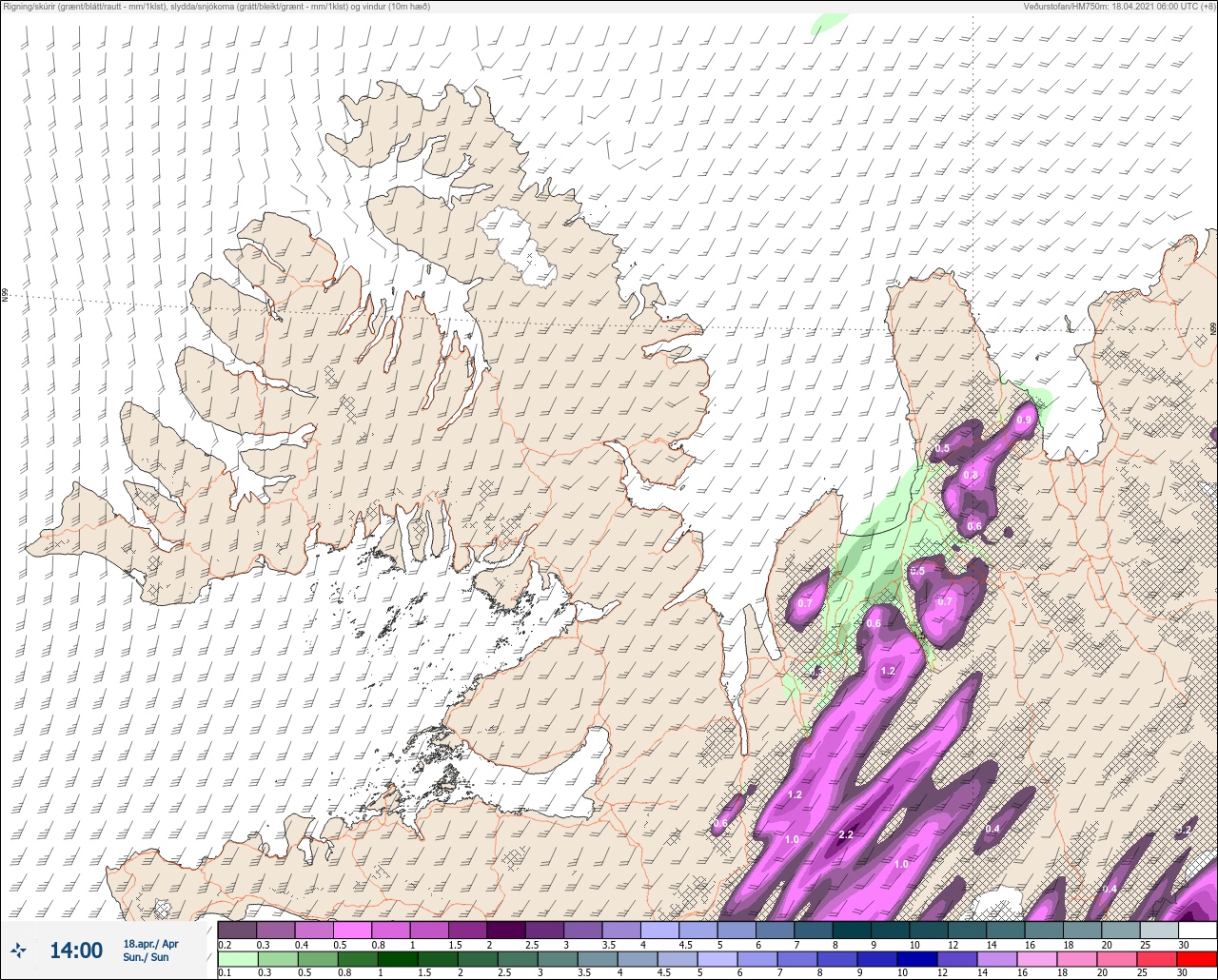Click the Veðurstofan logo icon beside 14:00
The width and height of the screenshot is (1218, 980).
click(19, 951)
